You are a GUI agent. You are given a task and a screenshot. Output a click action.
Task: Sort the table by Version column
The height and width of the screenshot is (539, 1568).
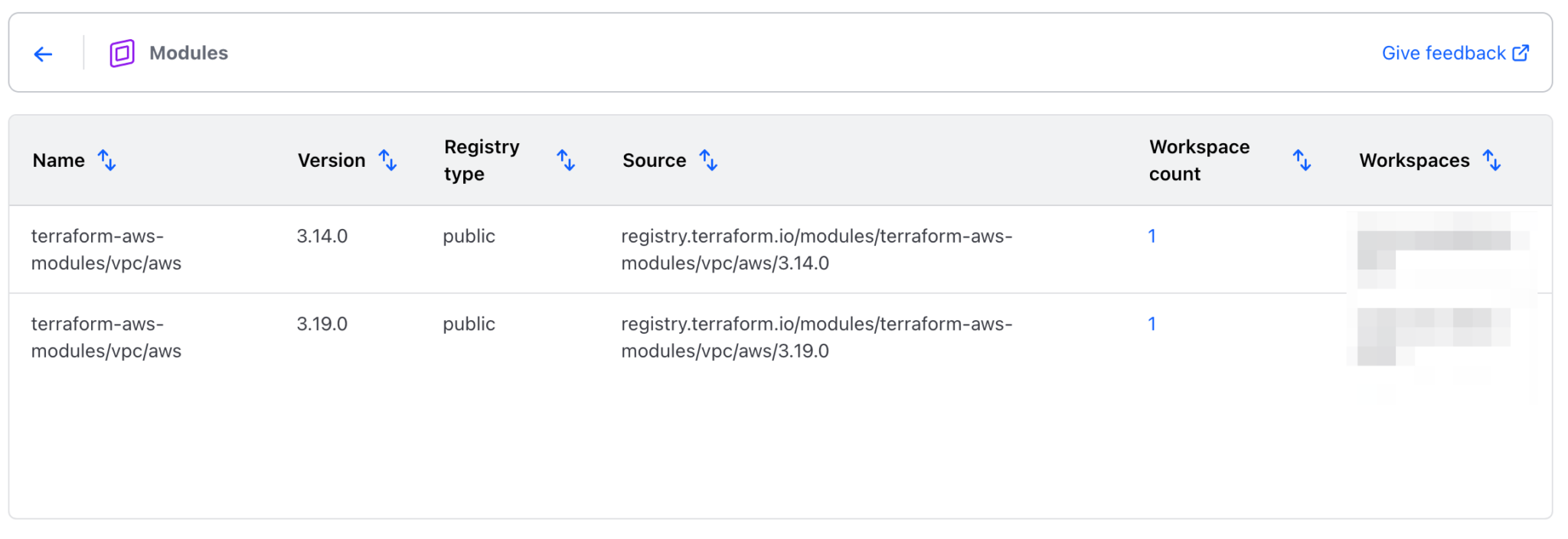pos(389,161)
